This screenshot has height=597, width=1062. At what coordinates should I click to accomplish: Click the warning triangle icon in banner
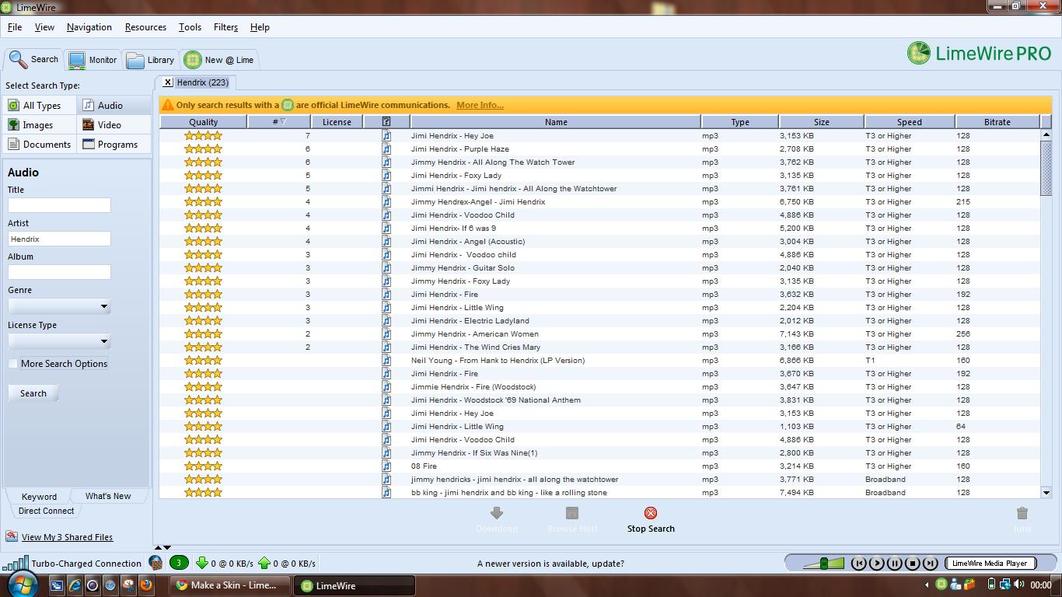167,105
